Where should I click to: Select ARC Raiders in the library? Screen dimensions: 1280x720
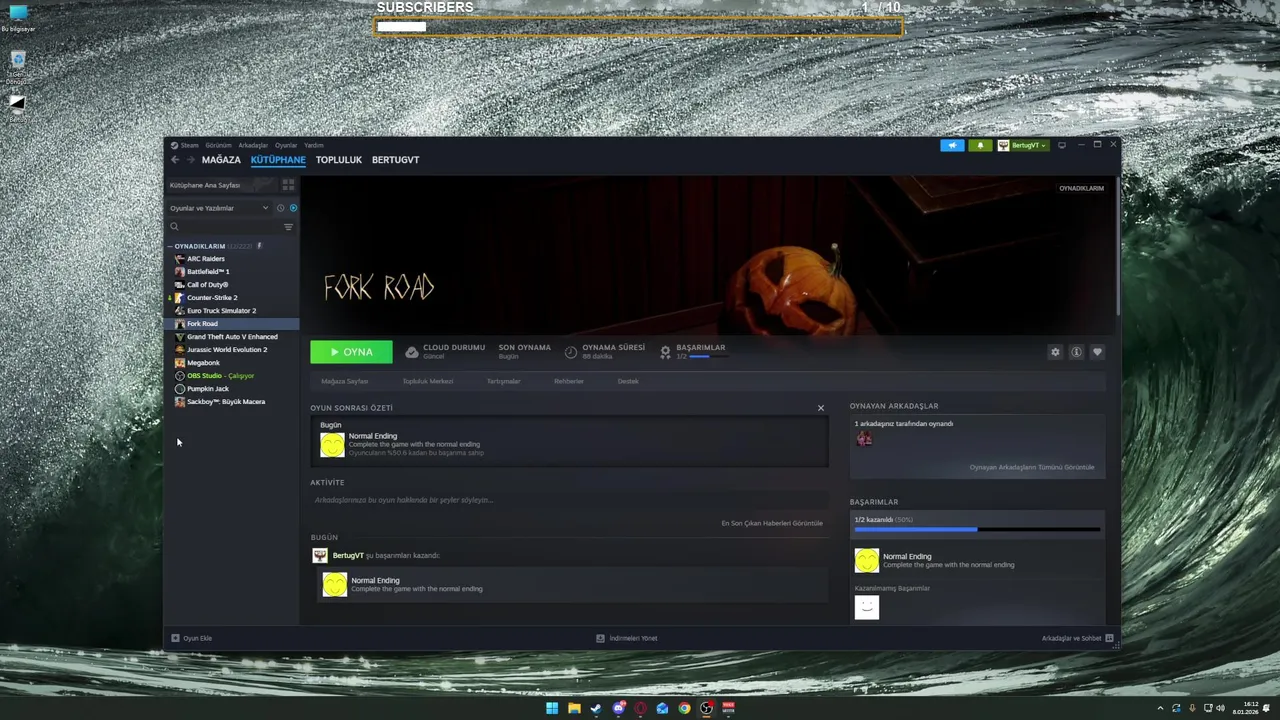click(205, 259)
